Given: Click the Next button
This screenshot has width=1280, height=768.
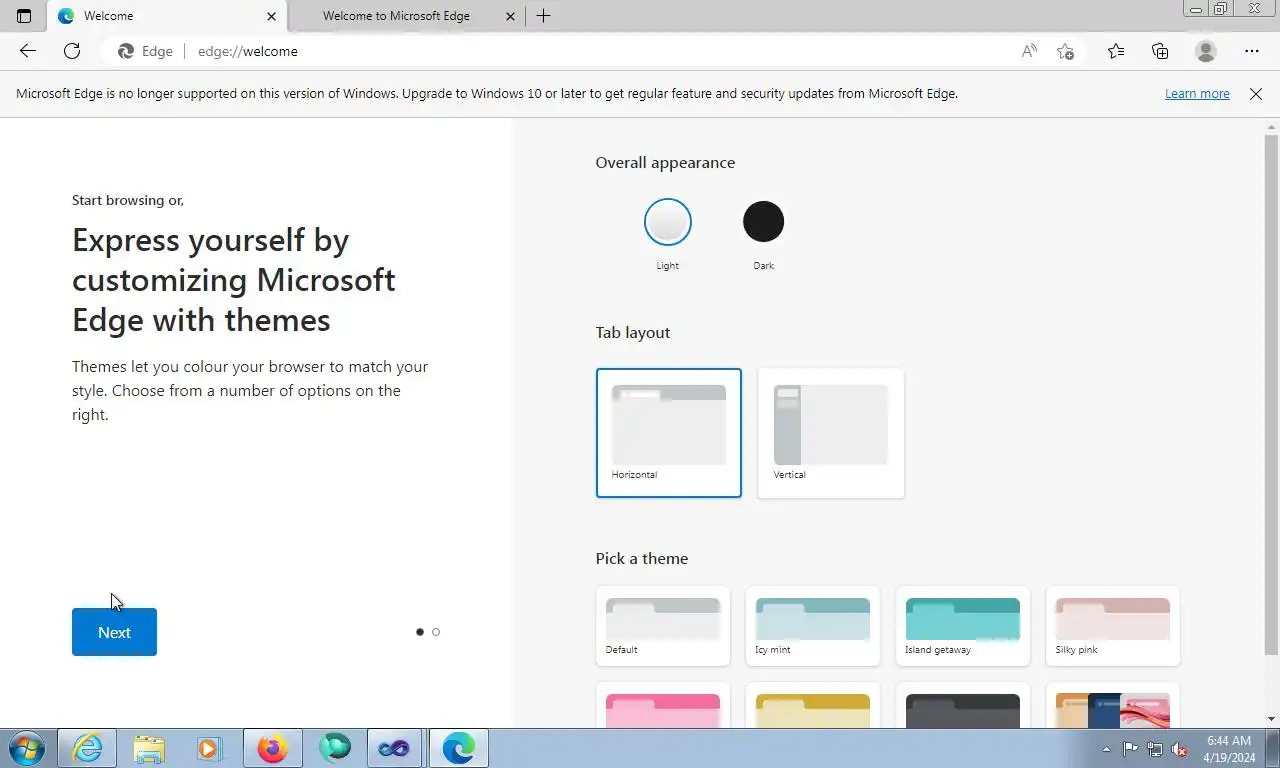Looking at the screenshot, I should click(x=114, y=632).
